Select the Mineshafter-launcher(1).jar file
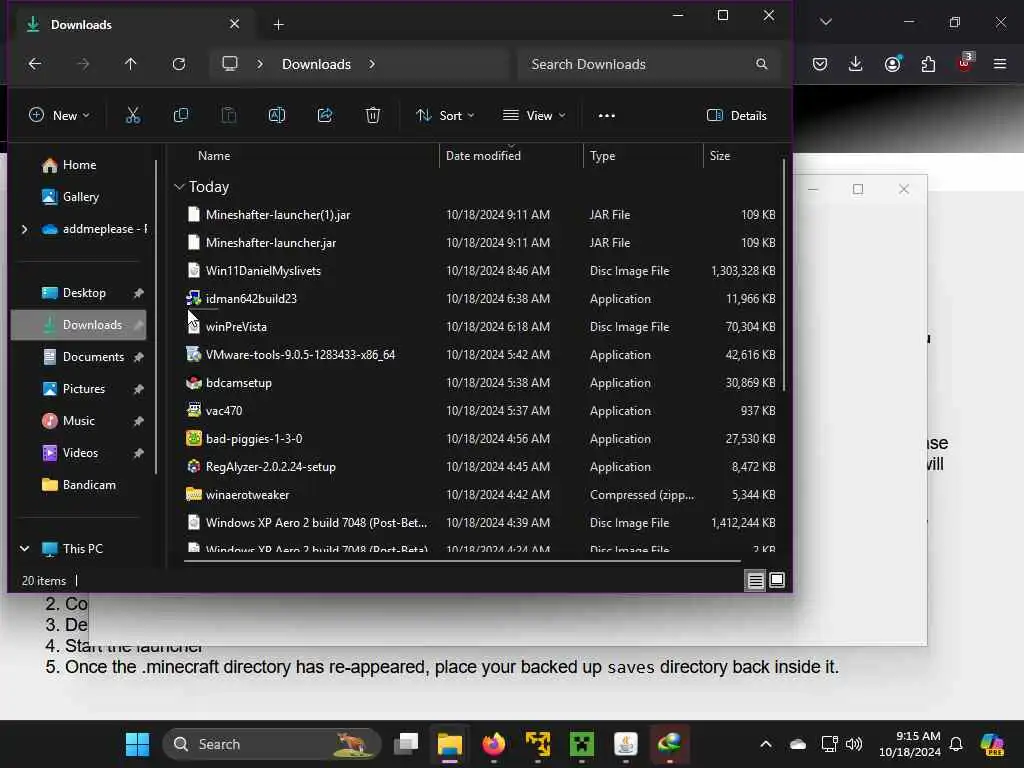 [x=480, y=215]
